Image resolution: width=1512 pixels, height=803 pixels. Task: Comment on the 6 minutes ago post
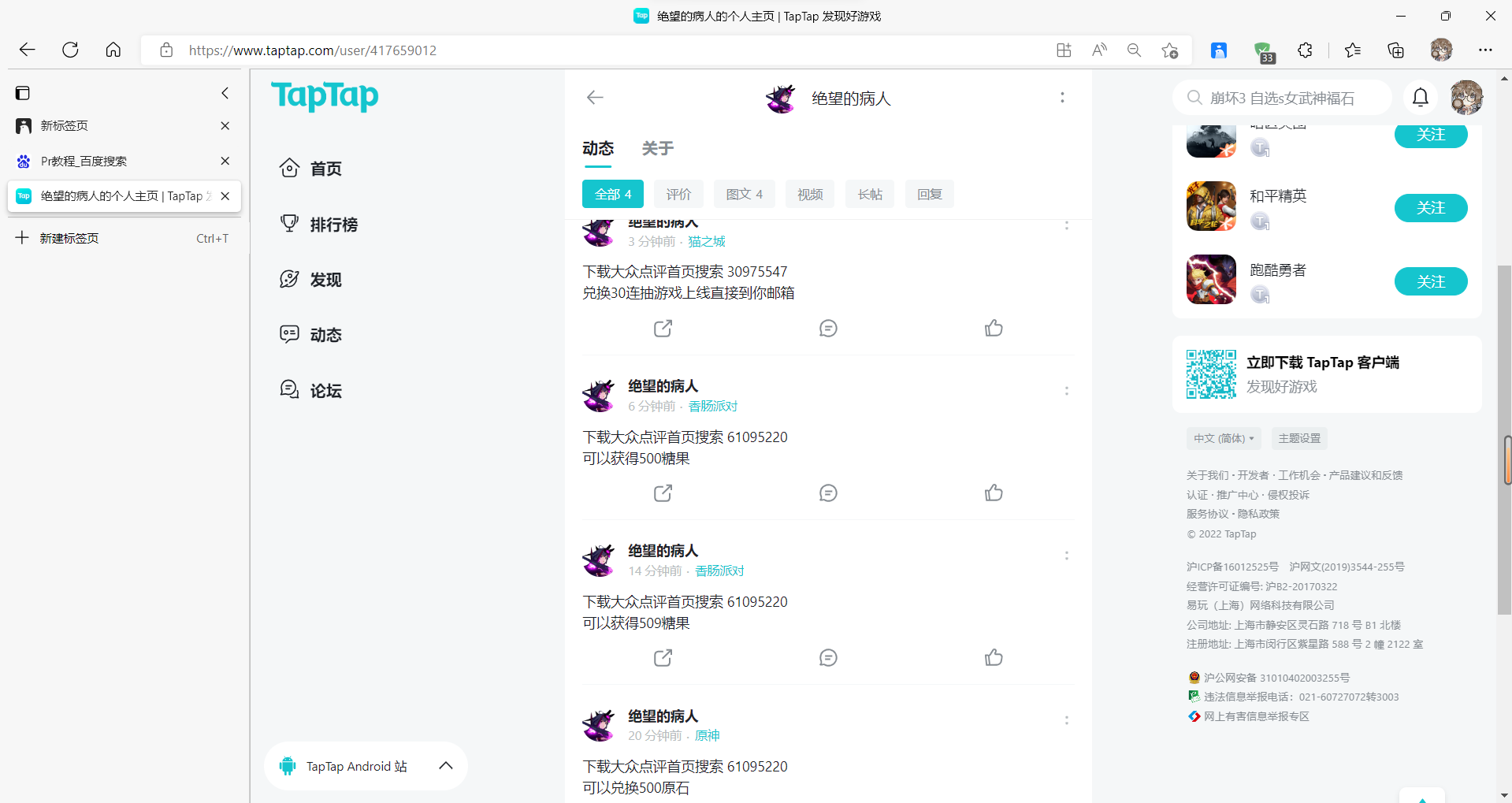(x=828, y=493)
